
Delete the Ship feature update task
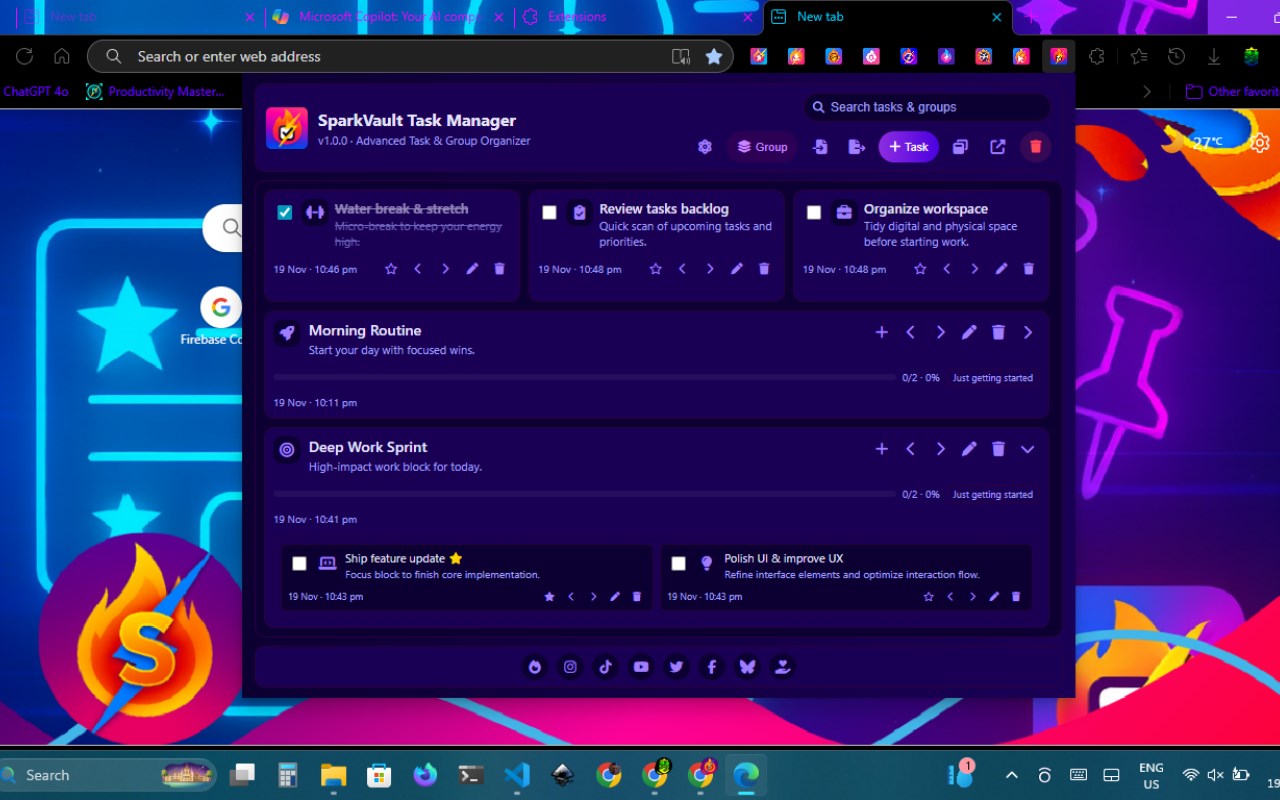[x=637, y=597]
